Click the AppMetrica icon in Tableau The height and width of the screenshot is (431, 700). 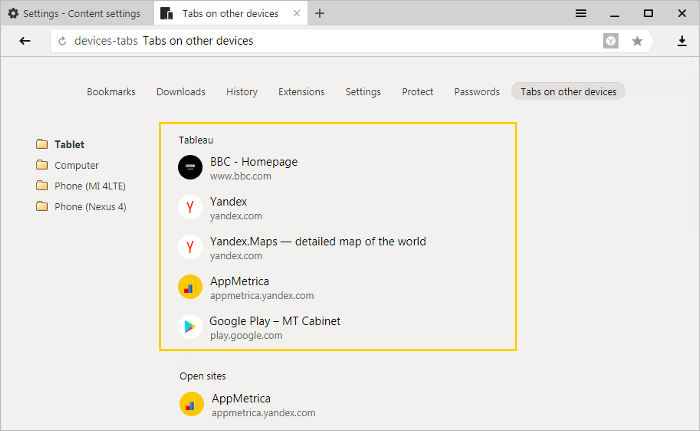(190, 286)
